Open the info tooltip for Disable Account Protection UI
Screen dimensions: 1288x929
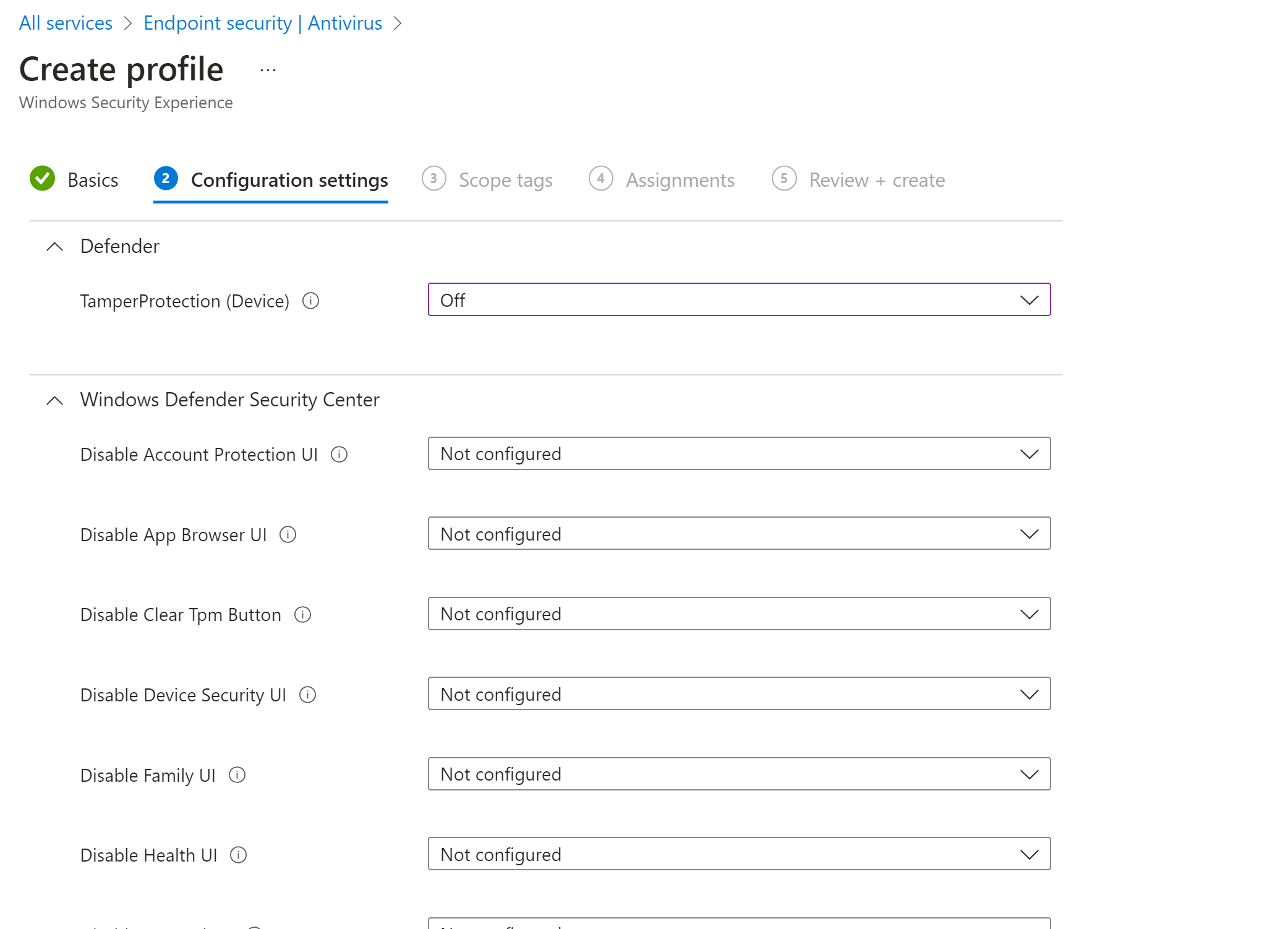pyautogui.click(x=339, y=455)
